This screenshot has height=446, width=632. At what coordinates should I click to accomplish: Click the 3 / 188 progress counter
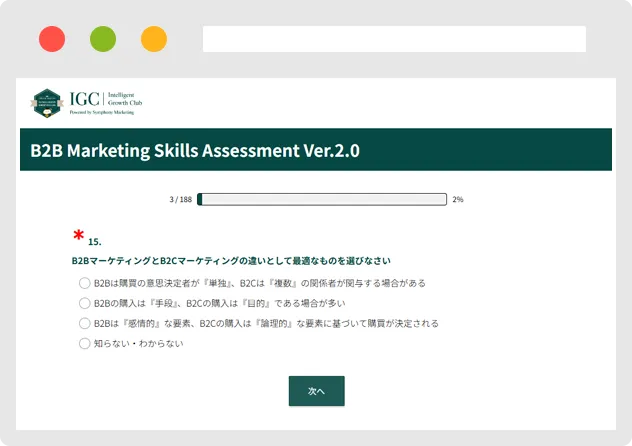pos(181,199)
